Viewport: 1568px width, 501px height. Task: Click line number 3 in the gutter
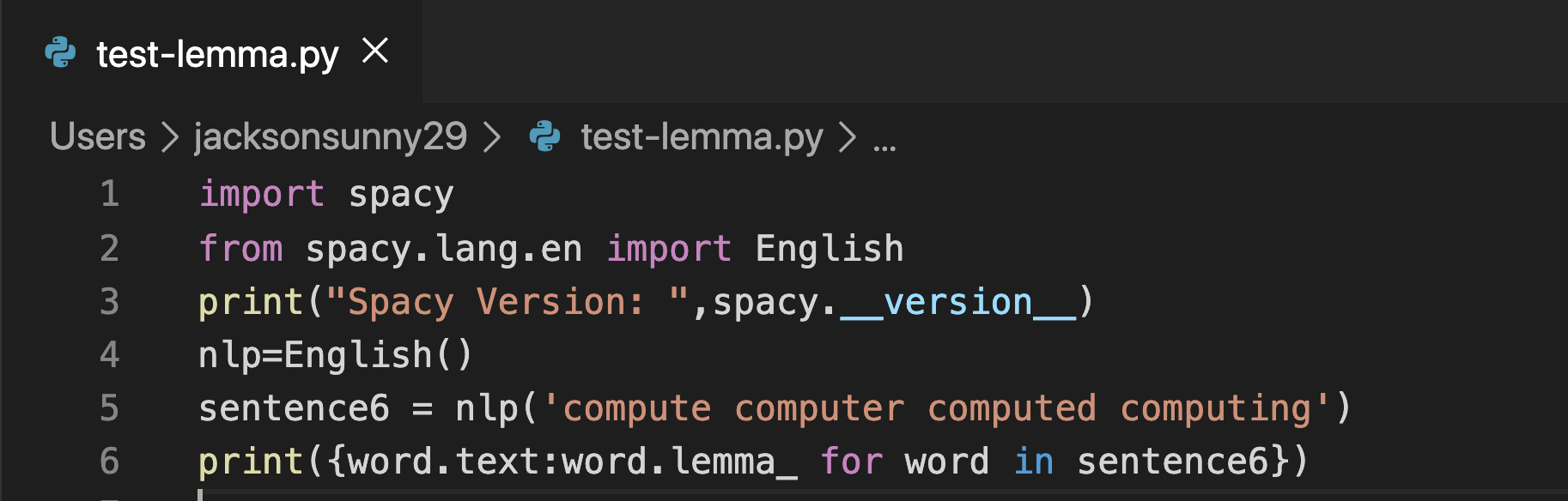[109, 301]
